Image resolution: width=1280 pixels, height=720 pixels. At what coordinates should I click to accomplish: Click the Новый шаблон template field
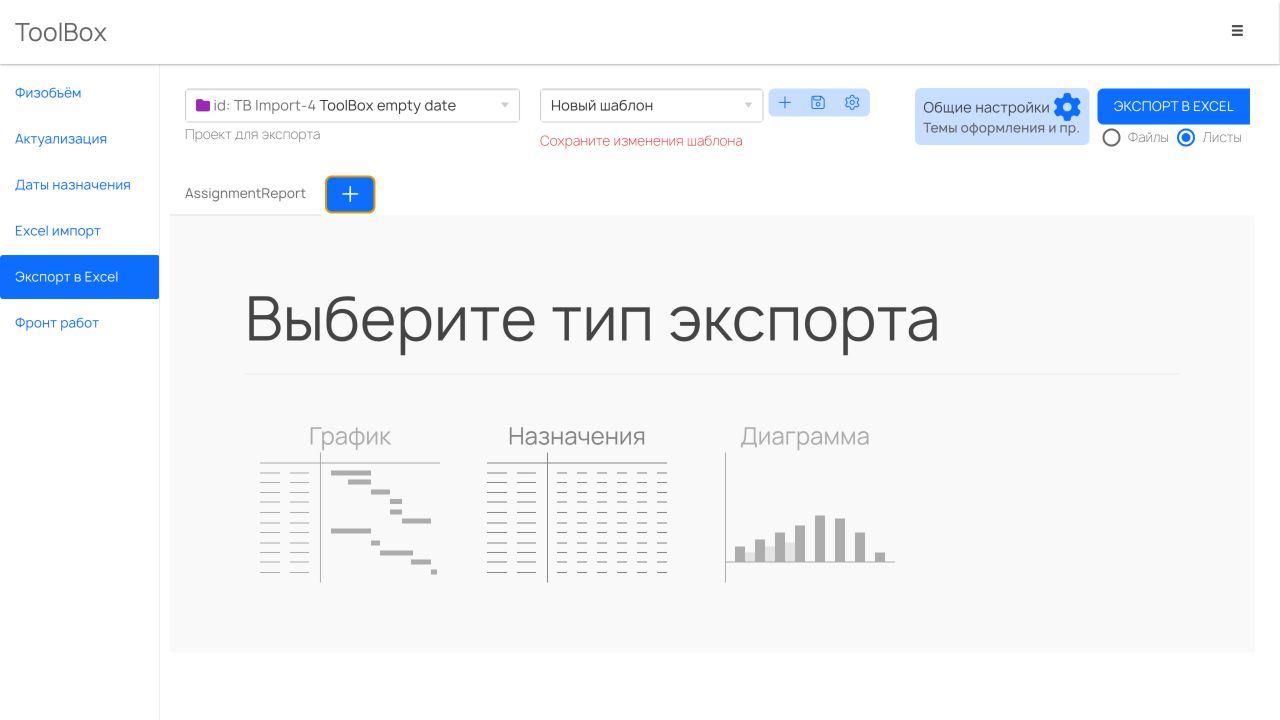651,106
